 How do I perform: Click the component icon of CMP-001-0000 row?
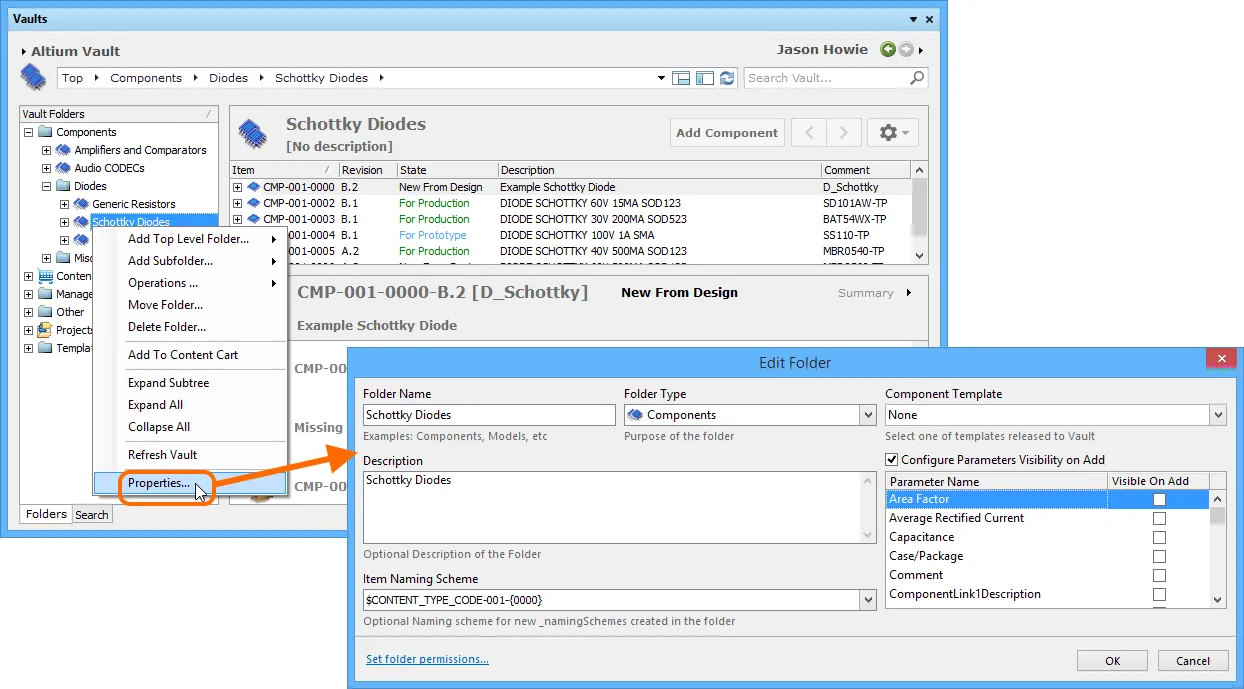tap(254, 187)
